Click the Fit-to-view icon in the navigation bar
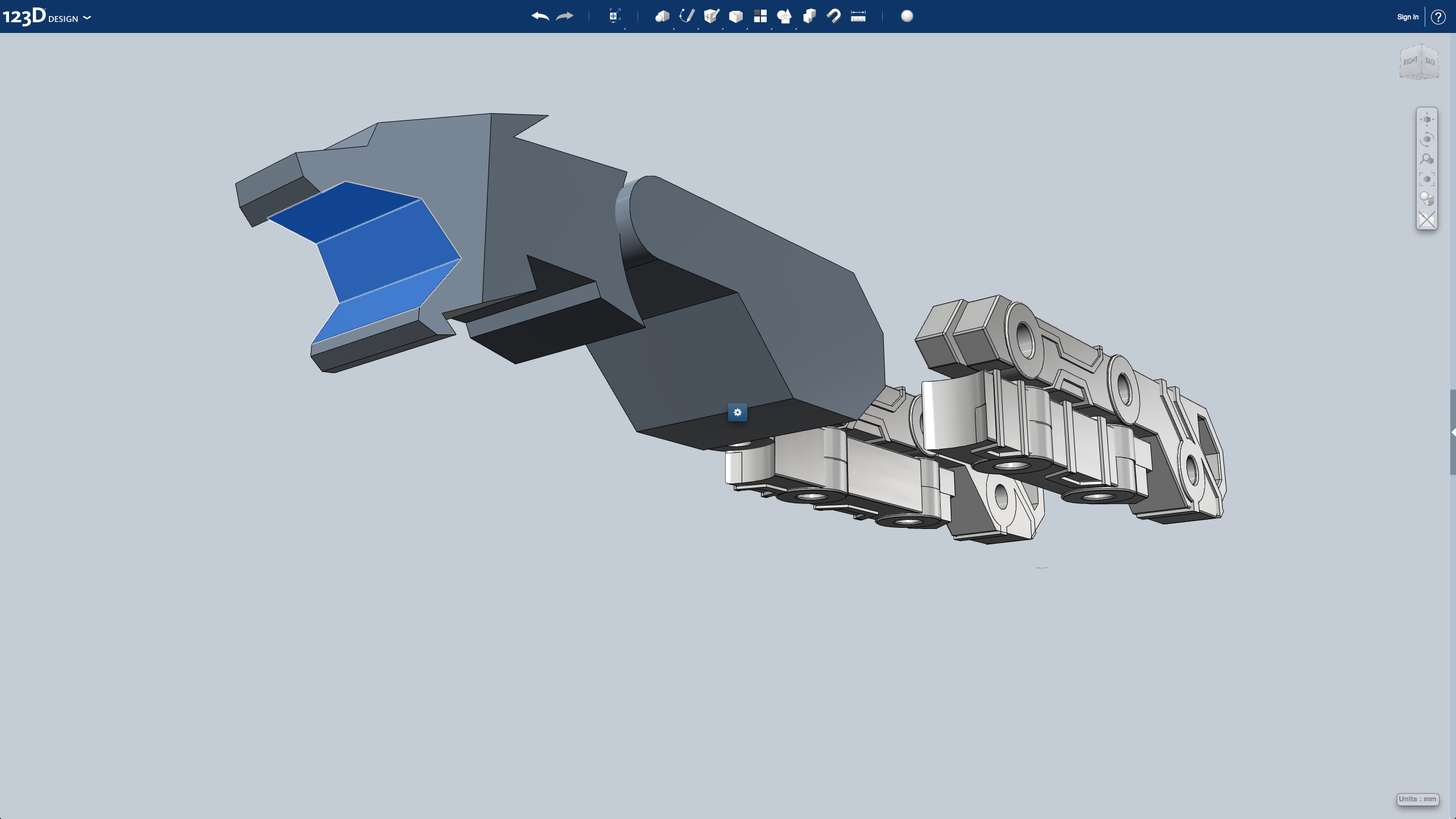Viewport: 1456px width, 819px height. pyautogui.click(x=1427, y=178)
